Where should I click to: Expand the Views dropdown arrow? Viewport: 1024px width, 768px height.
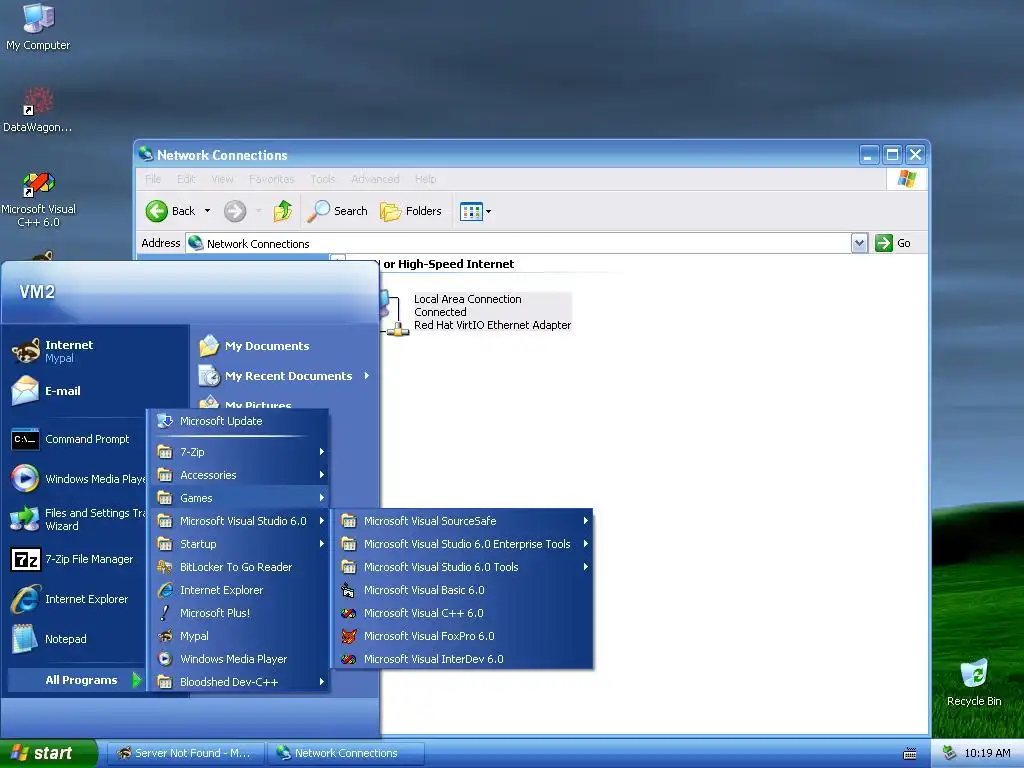click(x=488, y=212)
